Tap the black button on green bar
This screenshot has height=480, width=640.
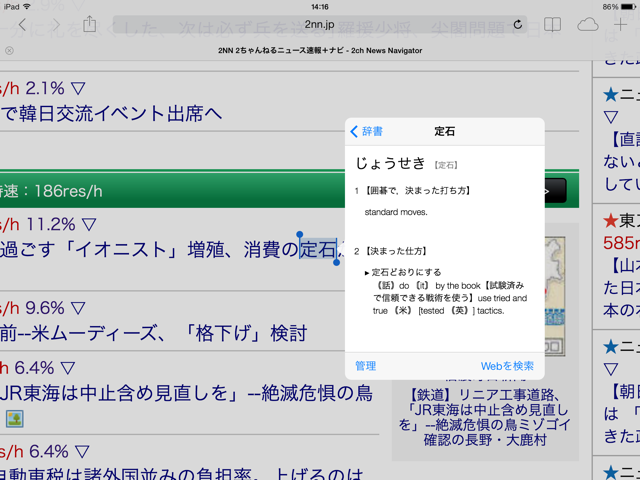556,191
